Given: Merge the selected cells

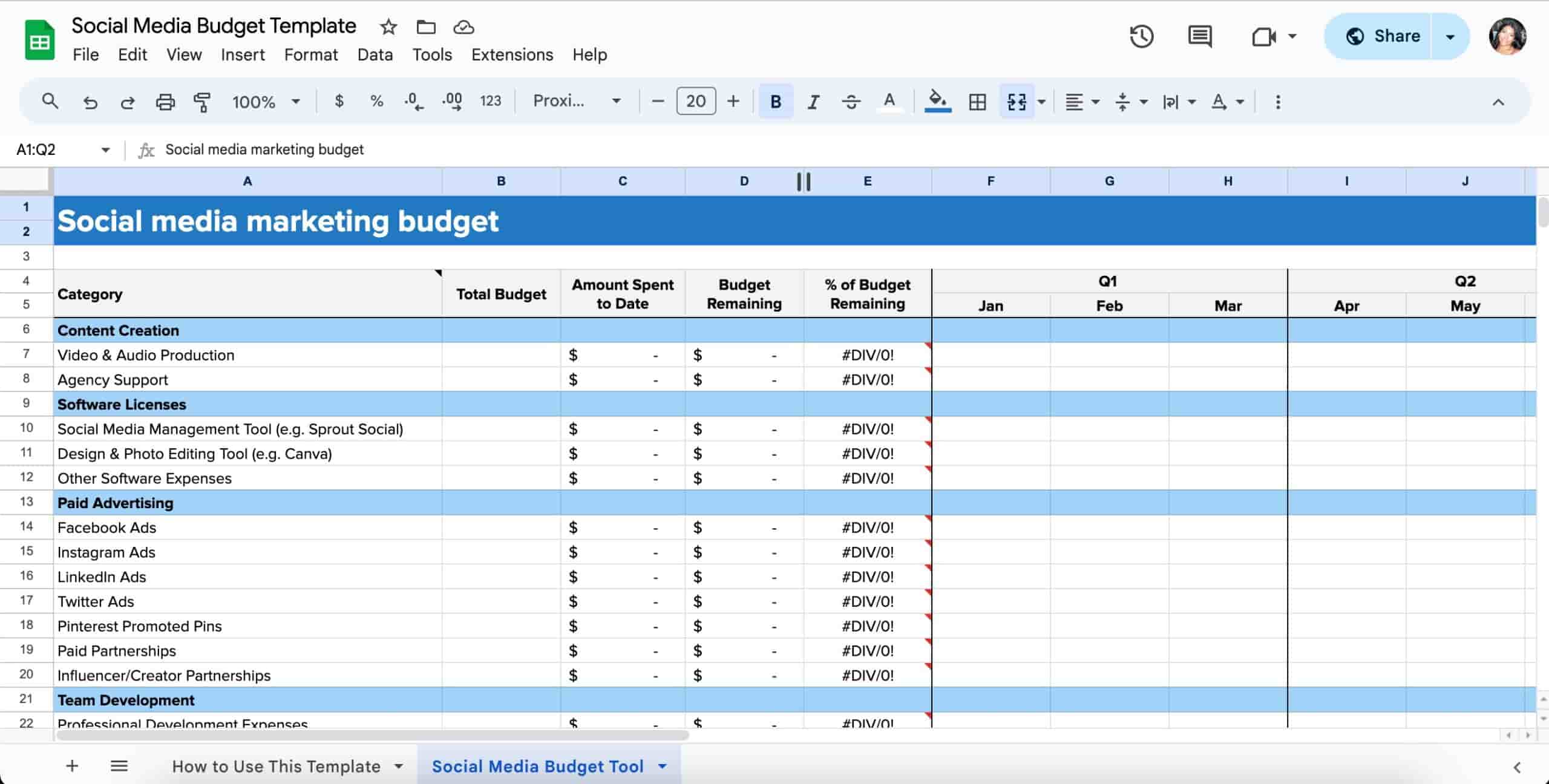Looking at the screenshot, I should 1015,101.
